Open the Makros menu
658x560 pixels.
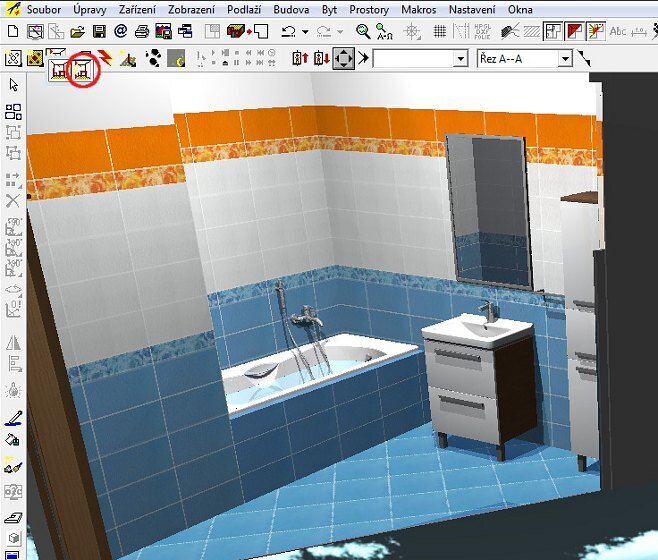tap(419, 9)
